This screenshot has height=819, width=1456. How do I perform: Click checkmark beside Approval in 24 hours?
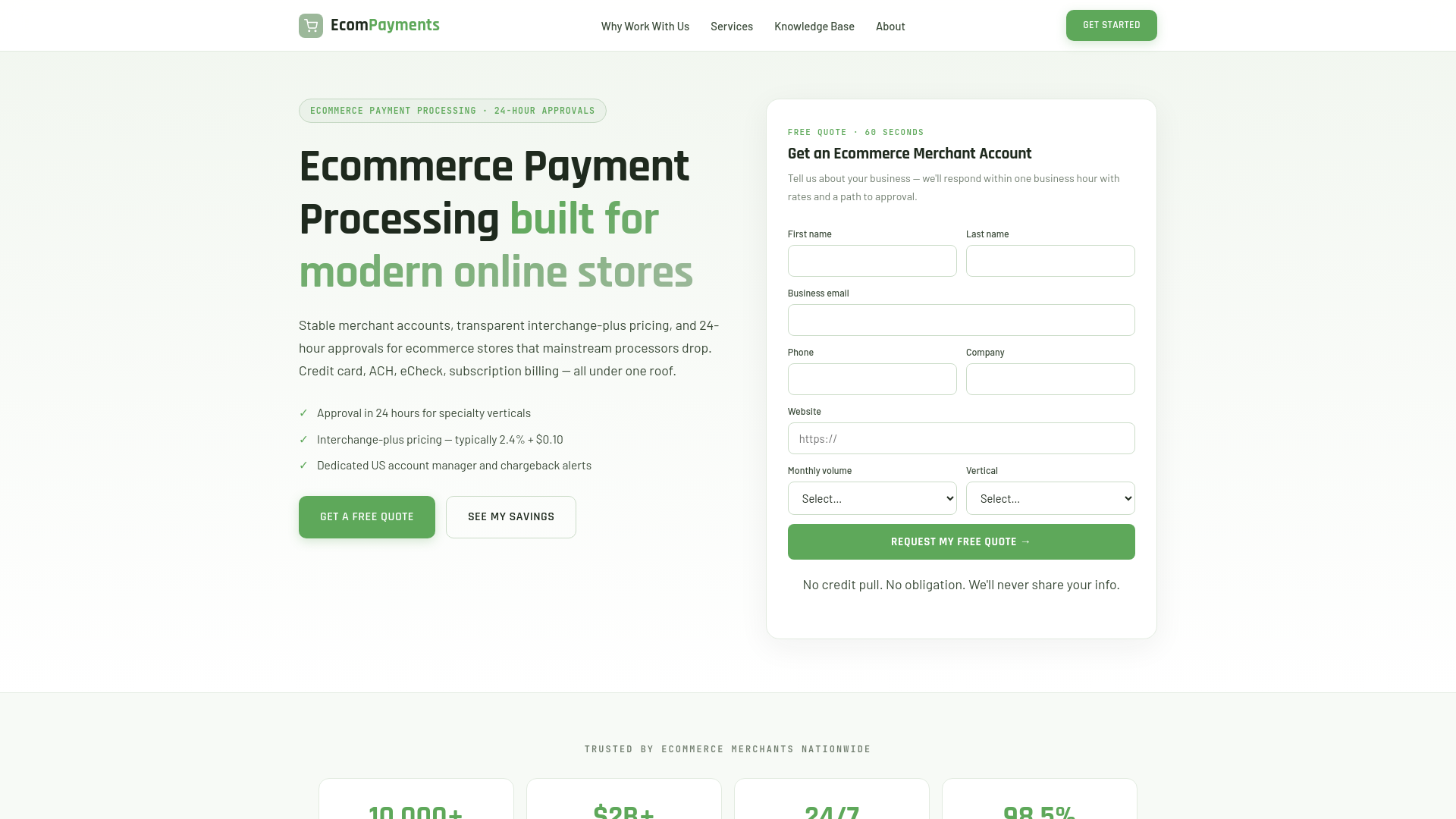pyautogui.click(x=303, y=413)
